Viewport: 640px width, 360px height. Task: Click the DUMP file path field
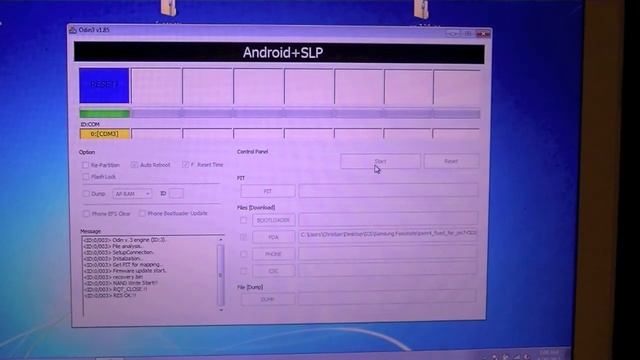pos(388,297)
